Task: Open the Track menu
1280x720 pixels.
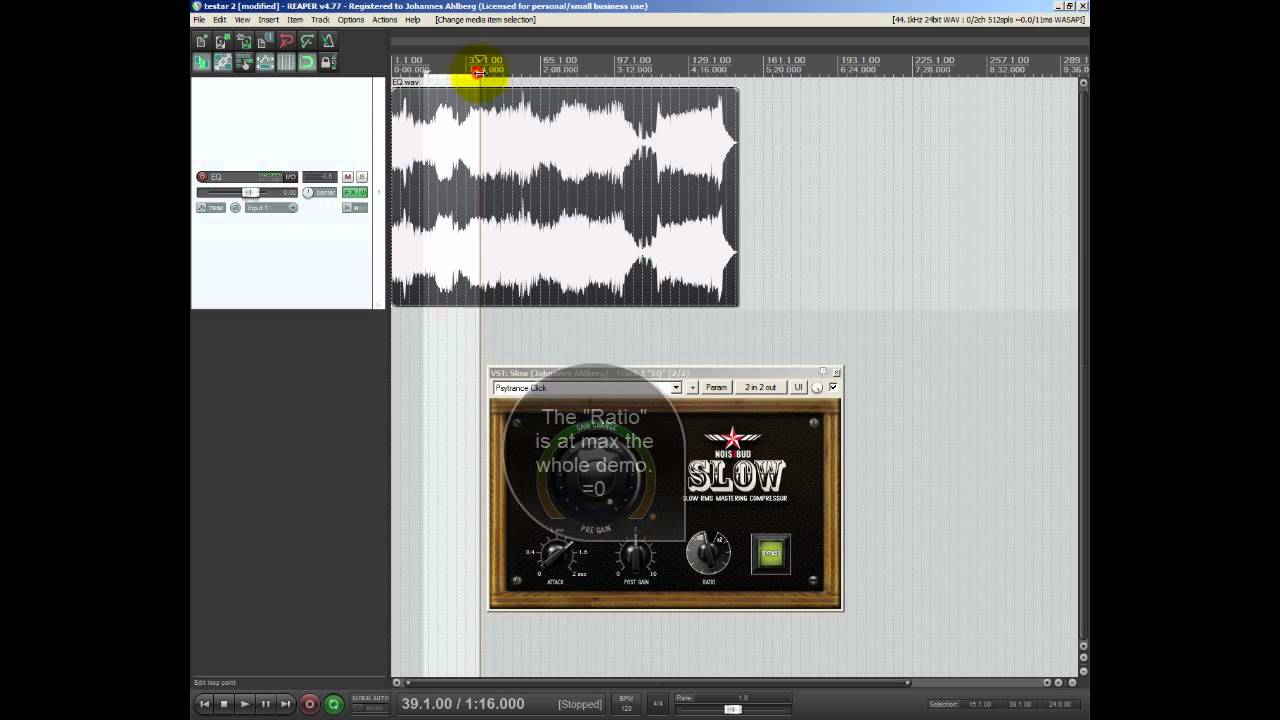Action: click(x=320, y=20)
